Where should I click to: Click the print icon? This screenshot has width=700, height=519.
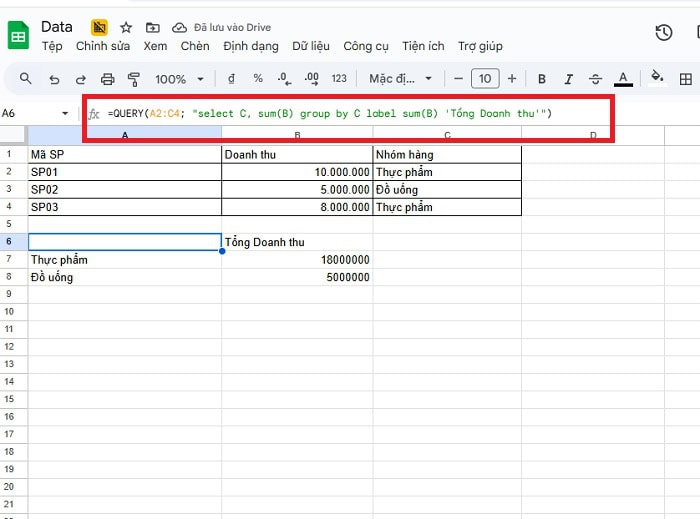(107, 78)
